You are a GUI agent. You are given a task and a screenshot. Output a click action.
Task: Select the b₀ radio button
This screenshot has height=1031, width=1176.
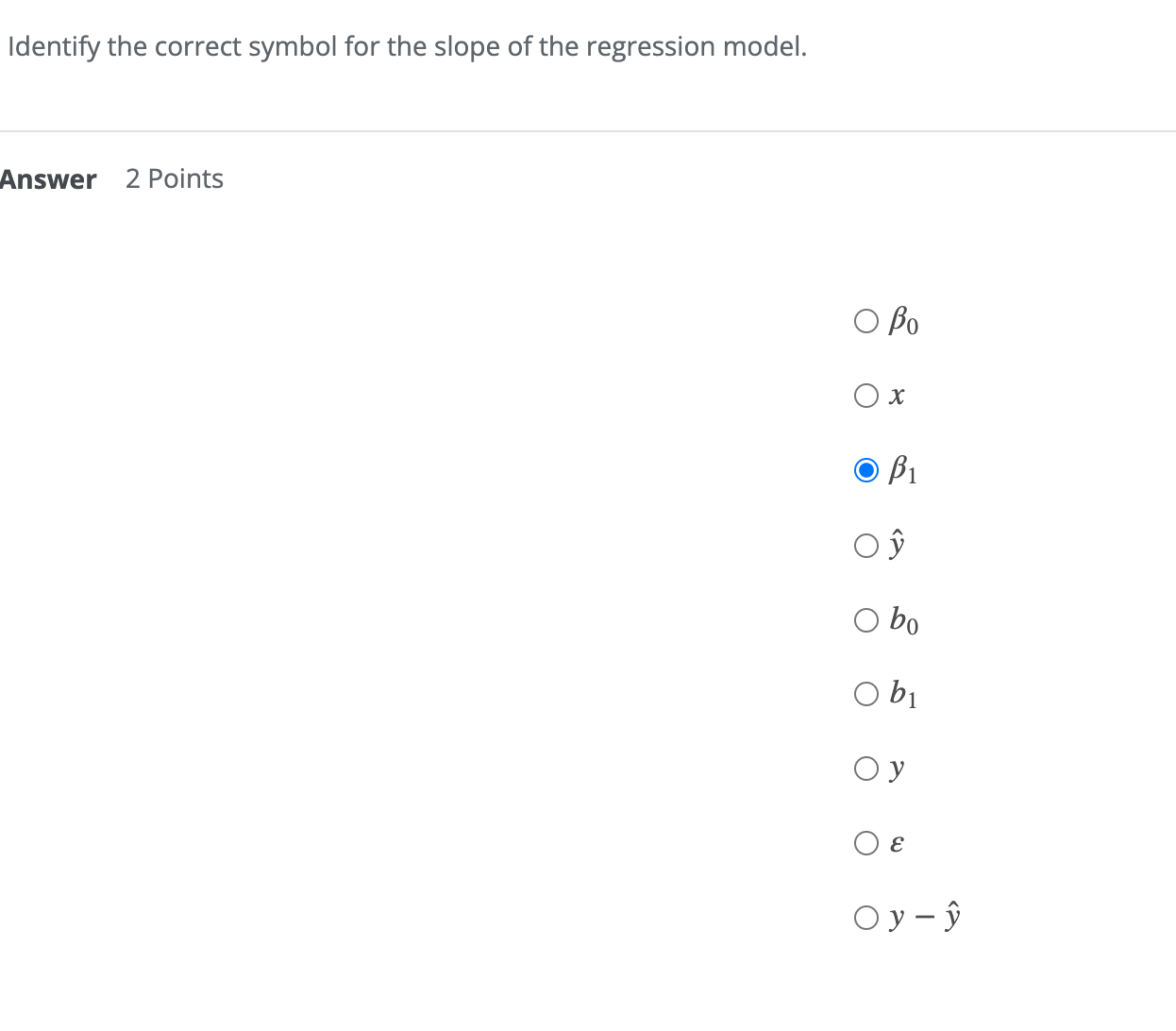point(866,619)
